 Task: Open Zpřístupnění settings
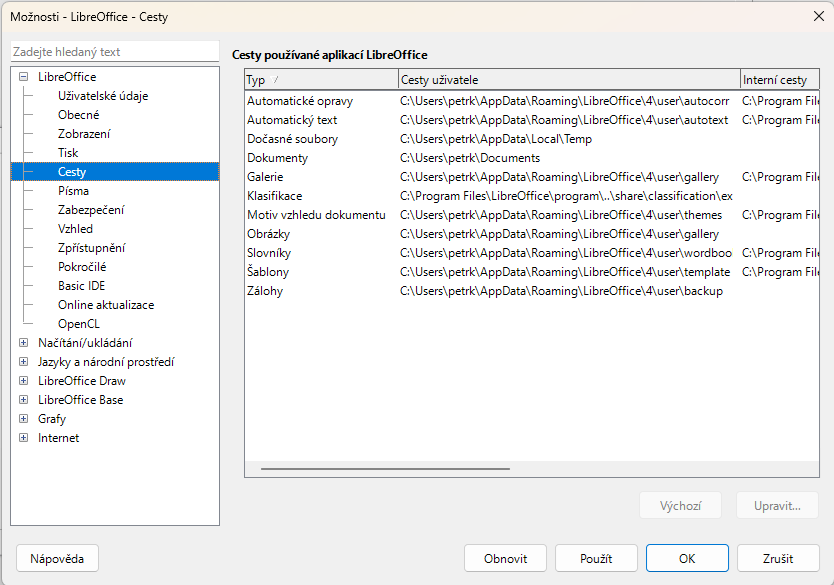click(91, 248)
